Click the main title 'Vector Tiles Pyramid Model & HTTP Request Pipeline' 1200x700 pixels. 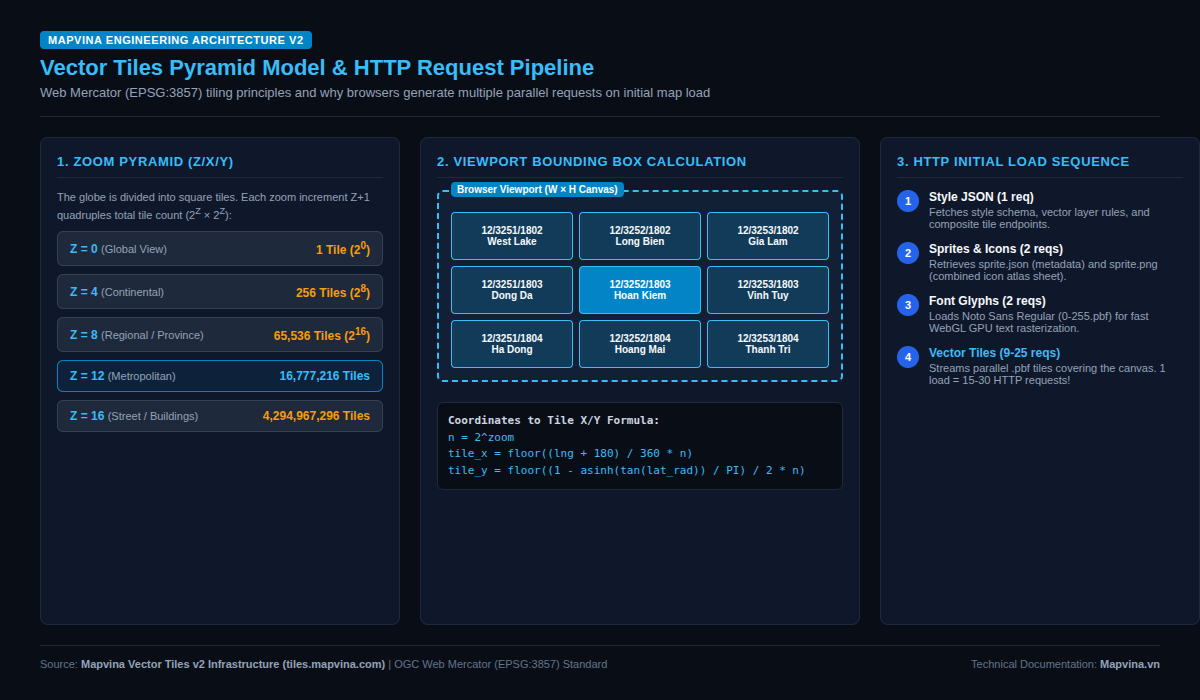click(x=317, y=67)
